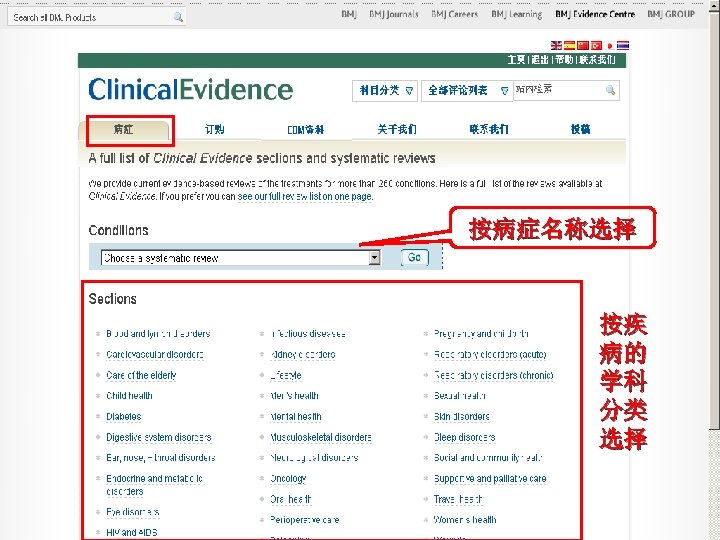Open the Kidney disorders section

pyautogui.click(x=303, y=354)
